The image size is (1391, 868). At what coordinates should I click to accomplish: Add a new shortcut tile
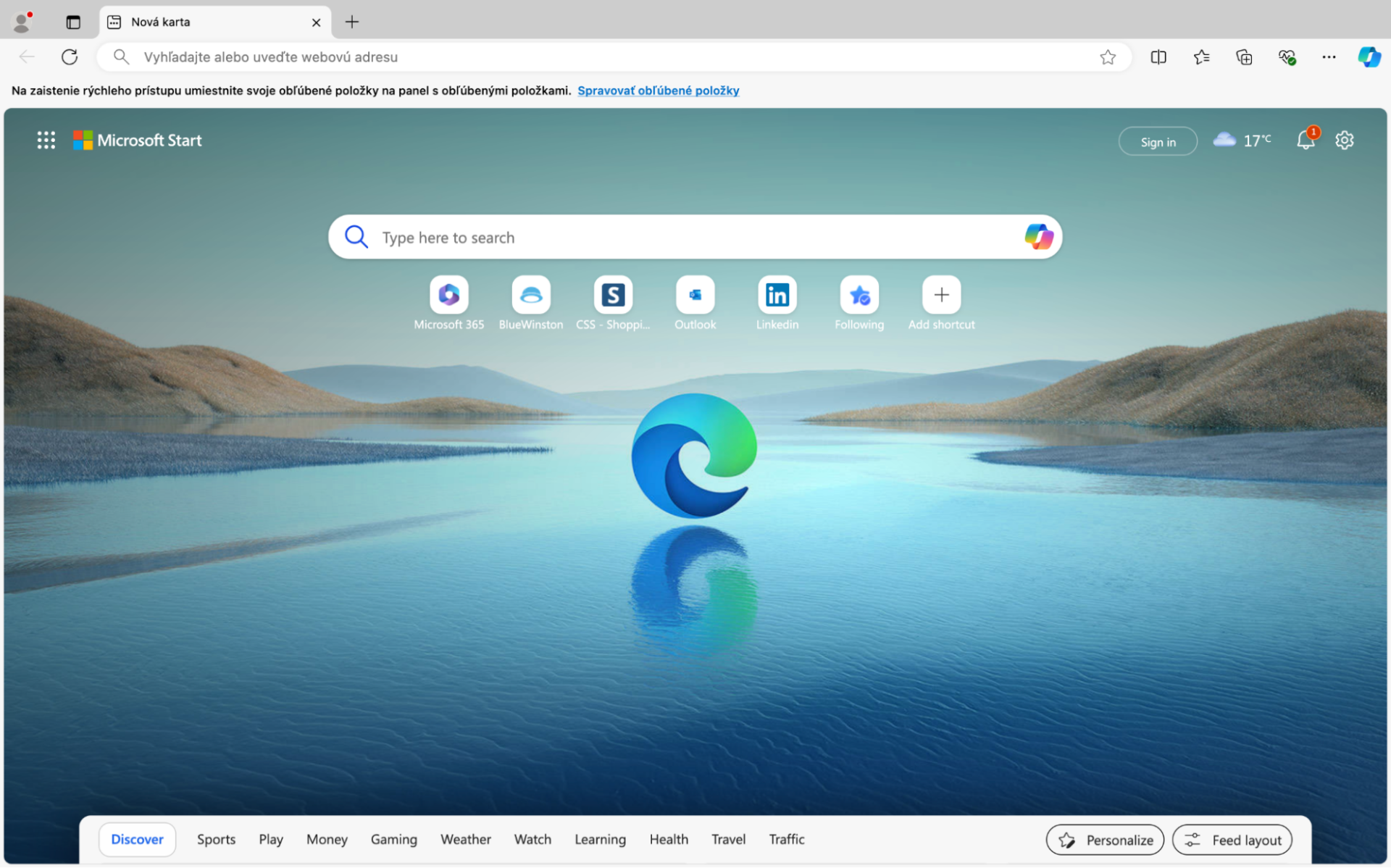940,295
